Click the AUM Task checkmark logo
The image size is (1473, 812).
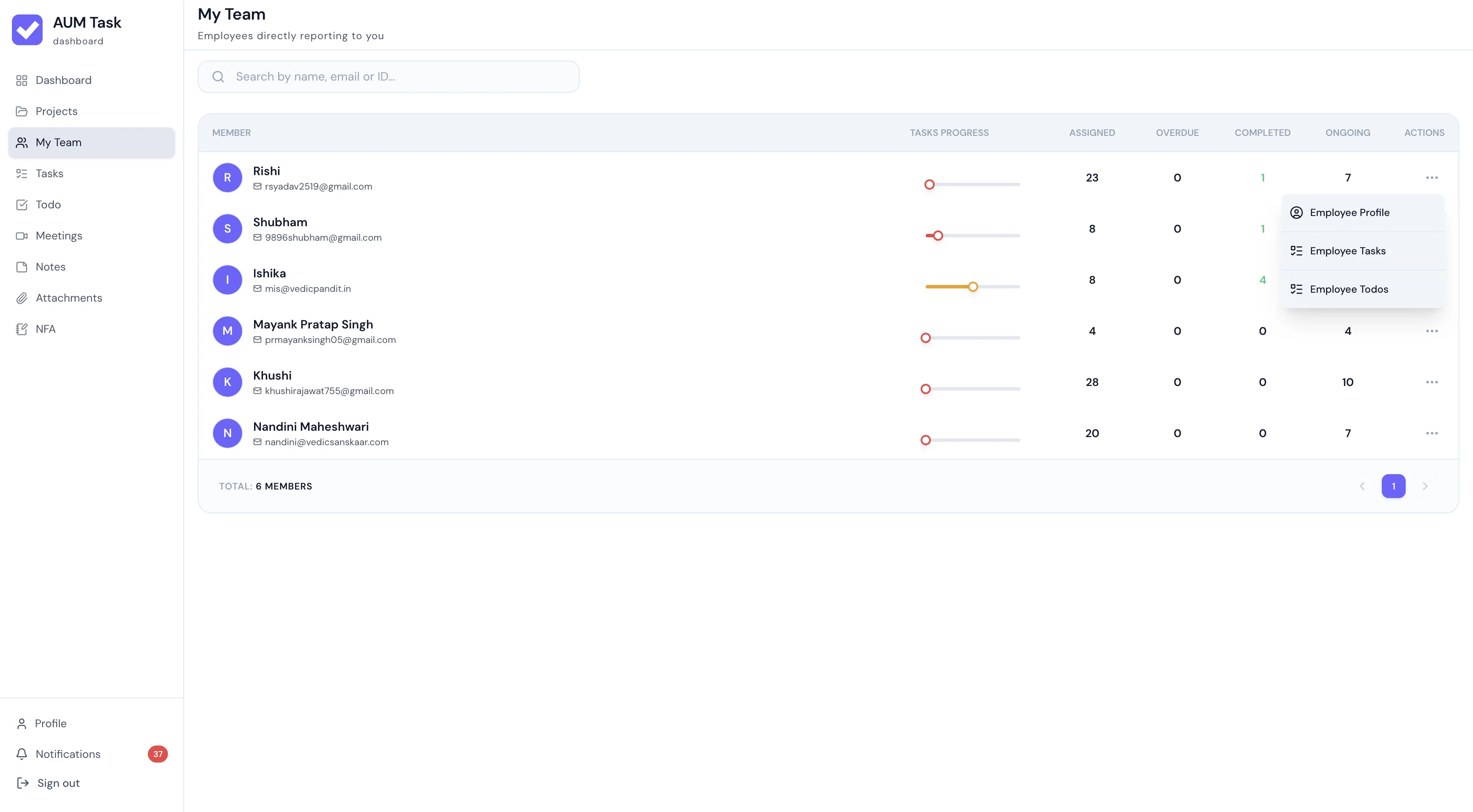(27, 30)
